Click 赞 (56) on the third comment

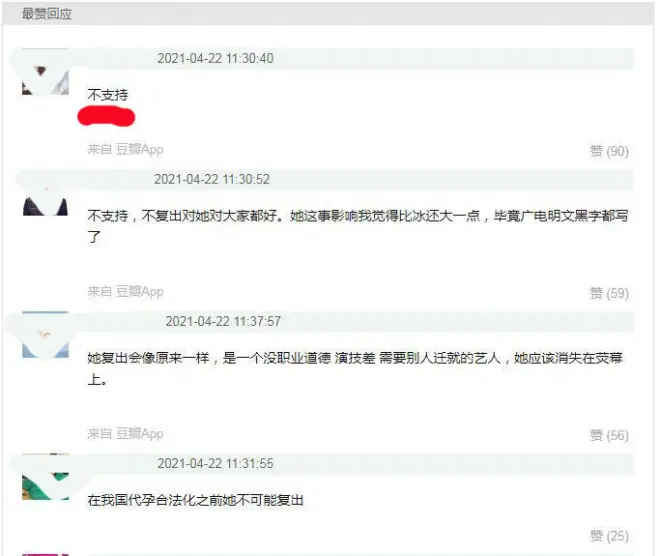609,435
